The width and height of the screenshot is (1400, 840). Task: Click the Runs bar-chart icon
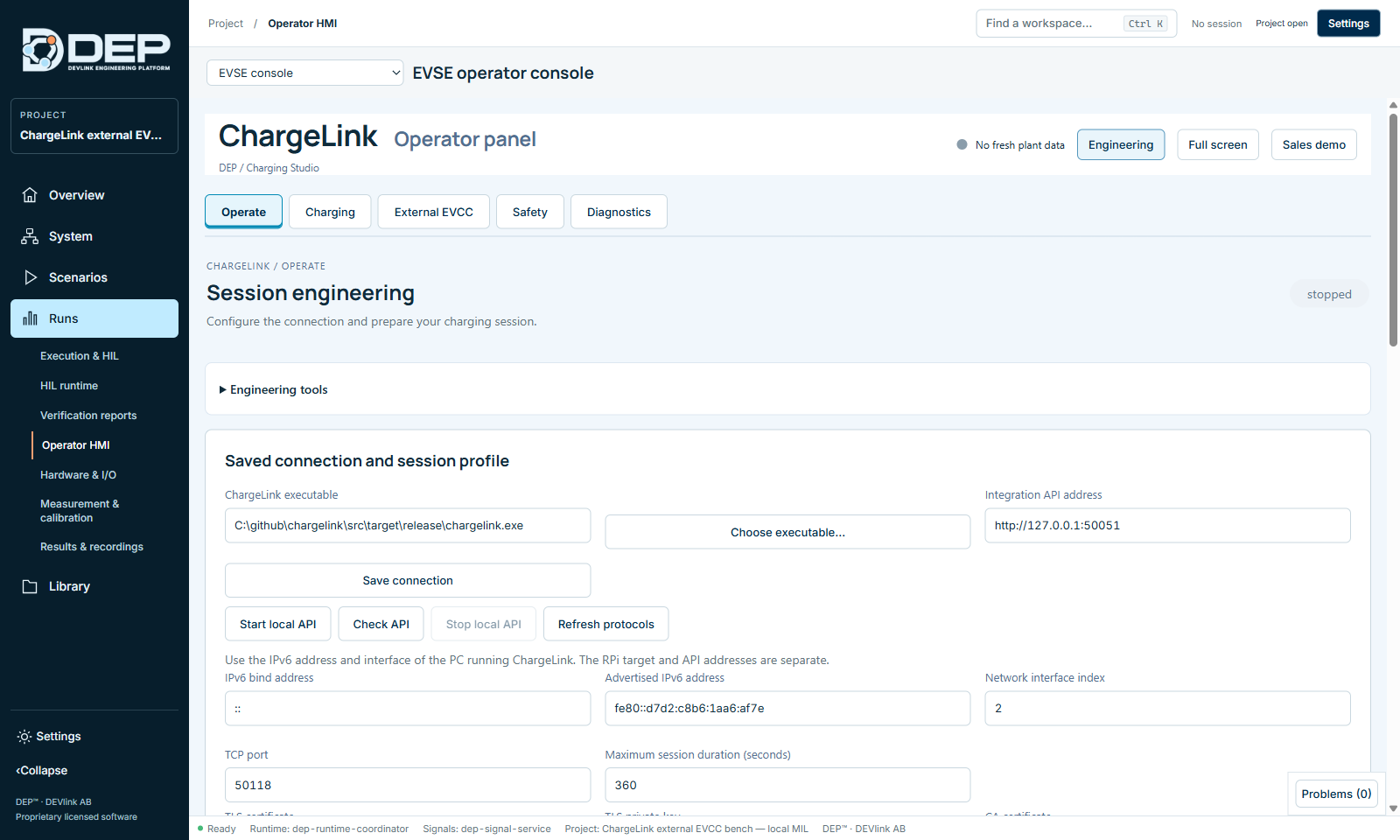(30, 318)
